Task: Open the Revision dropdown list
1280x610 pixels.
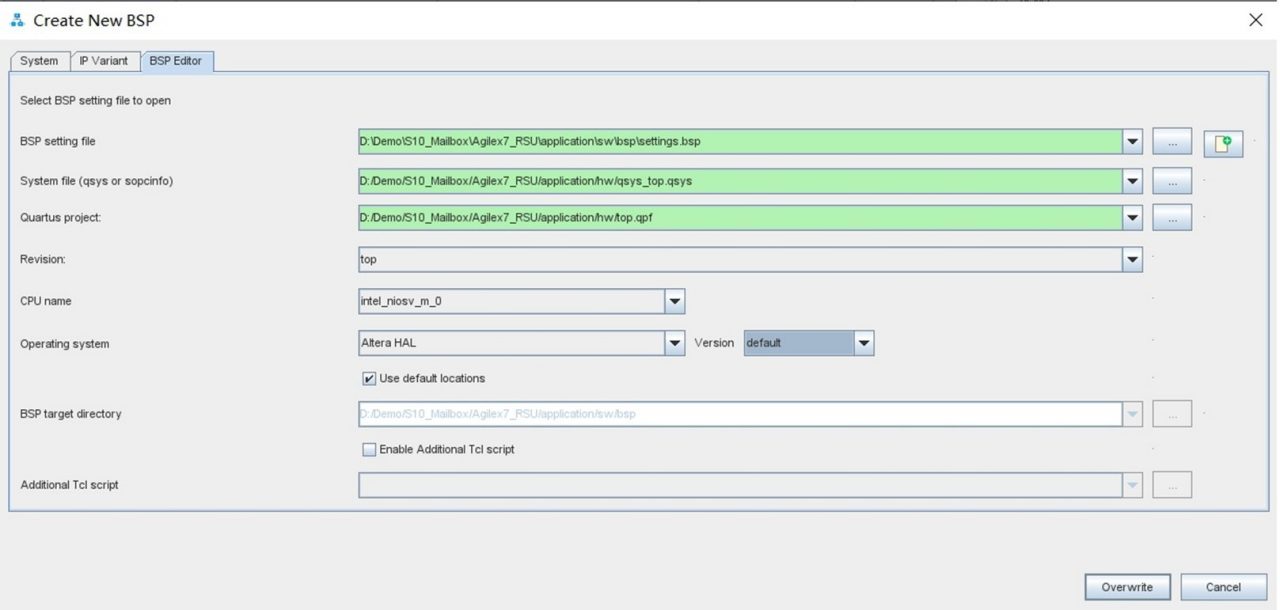Action: pos(1132,259)
